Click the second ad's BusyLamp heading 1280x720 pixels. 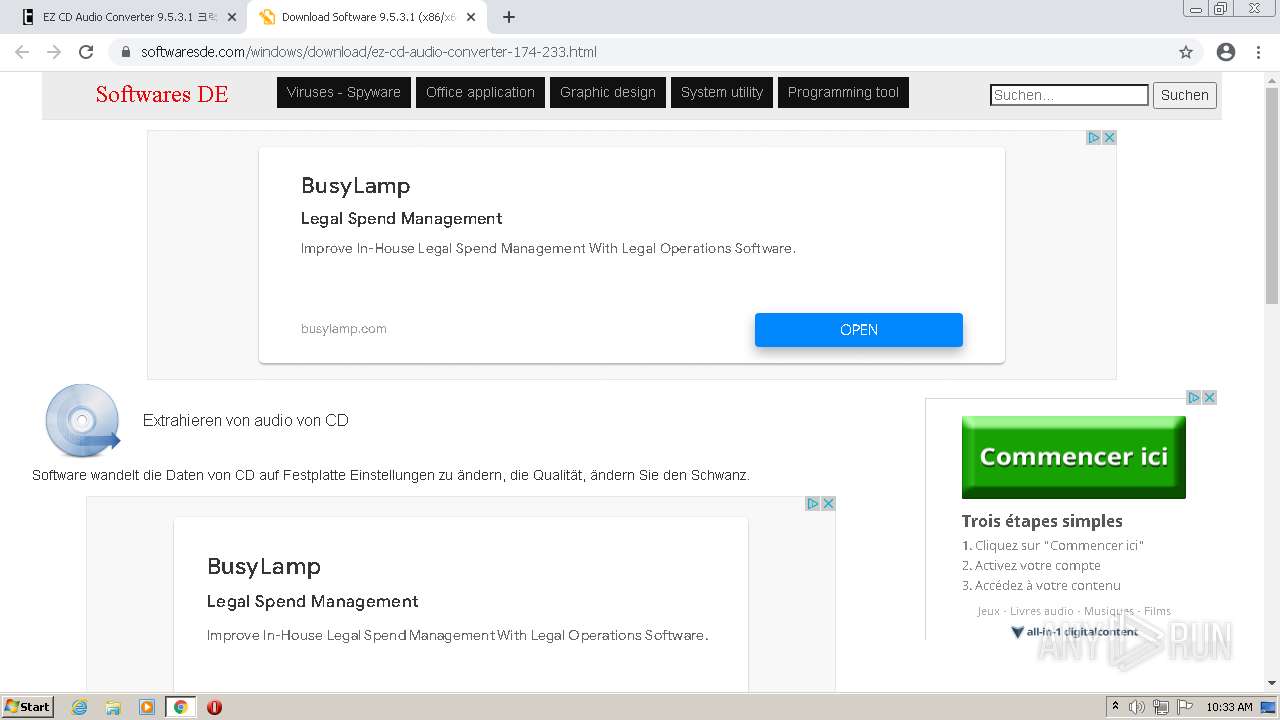coord(264,567)
